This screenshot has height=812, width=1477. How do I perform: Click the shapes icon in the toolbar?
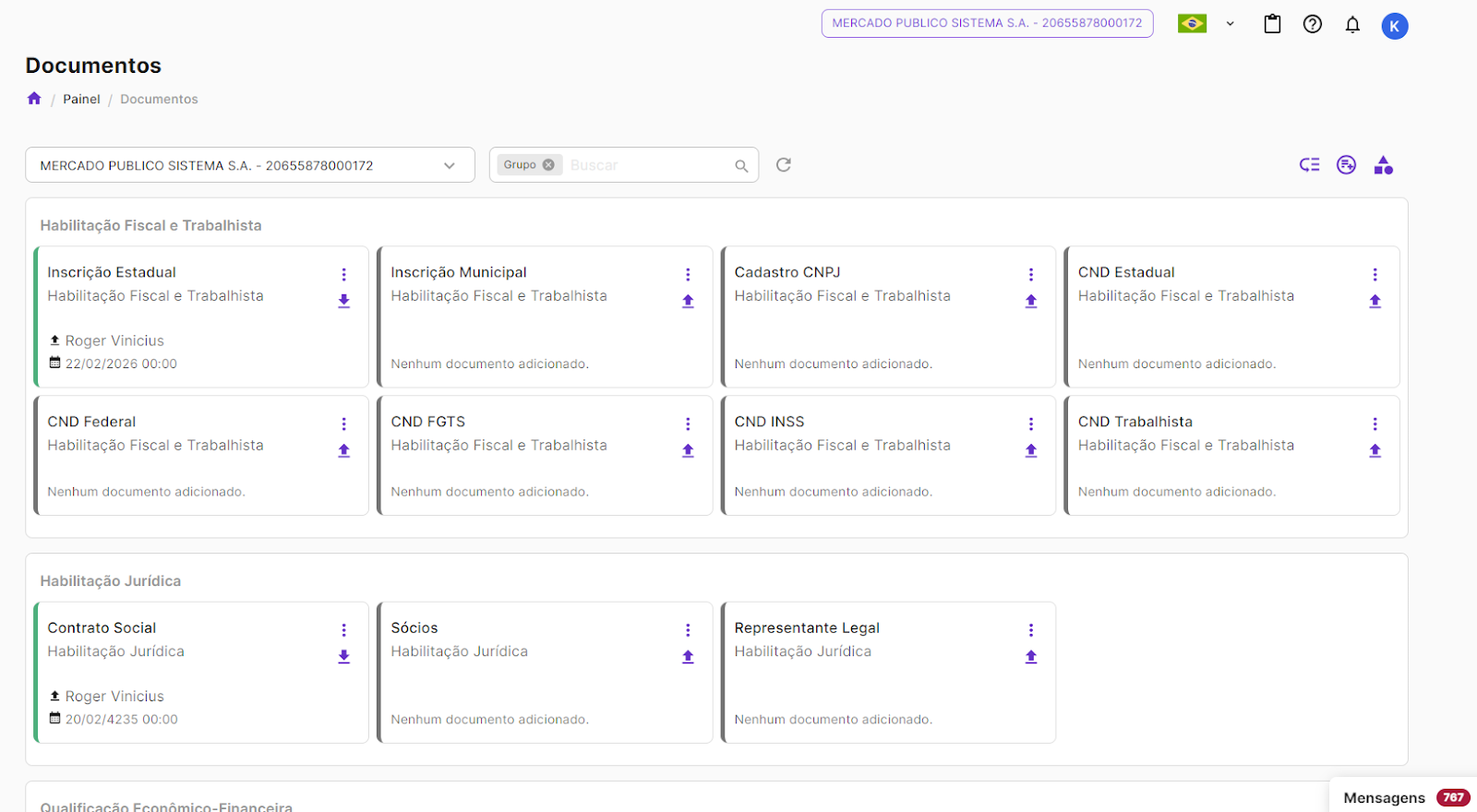tap(1383, 165)
